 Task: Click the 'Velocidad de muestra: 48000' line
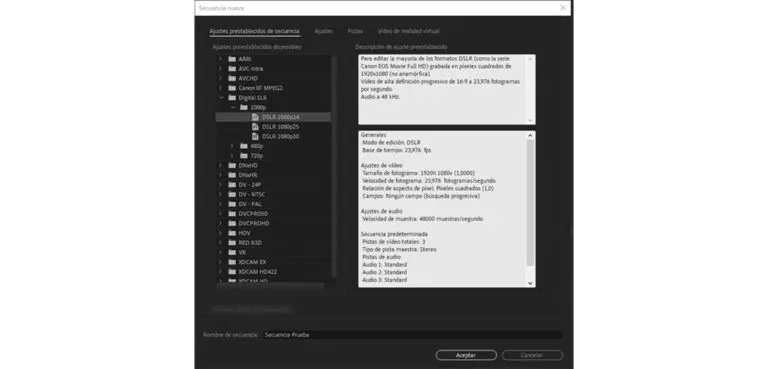(423, 219)
